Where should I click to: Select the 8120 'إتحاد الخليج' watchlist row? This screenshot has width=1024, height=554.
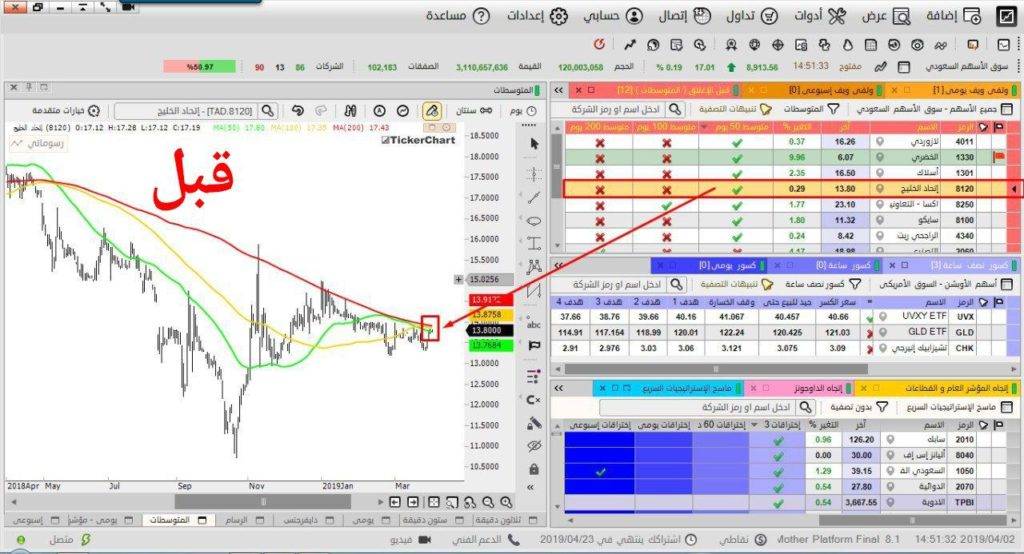[787, 189]
